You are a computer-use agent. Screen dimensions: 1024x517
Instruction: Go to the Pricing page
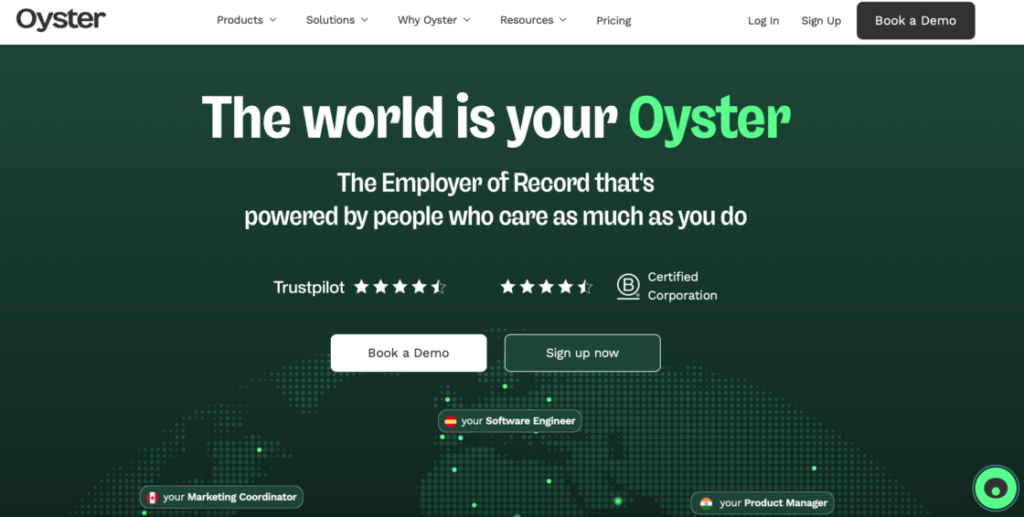(x=614, y=21)
